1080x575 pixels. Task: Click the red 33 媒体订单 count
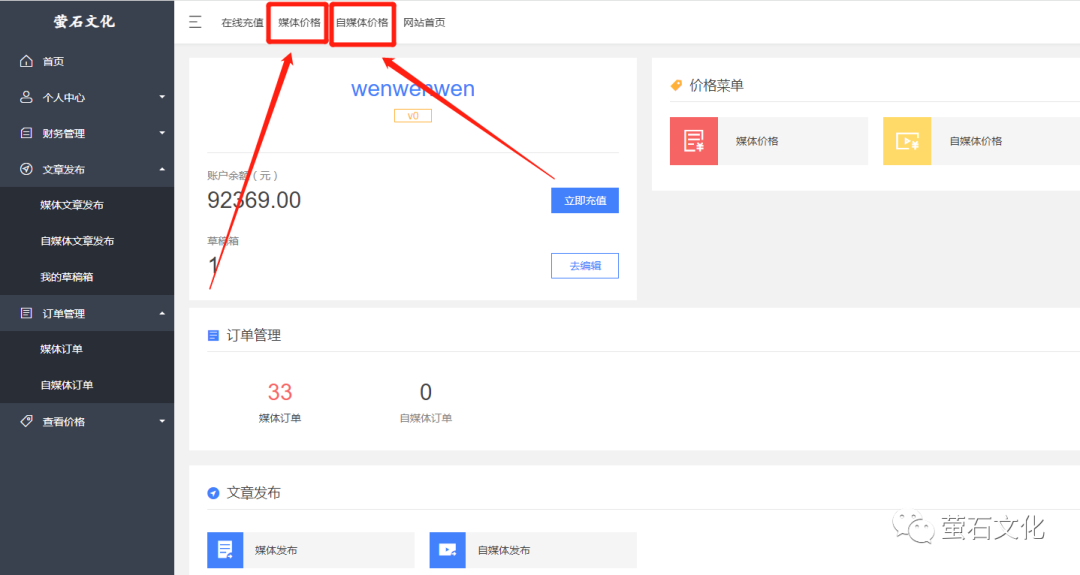(280, 392)
